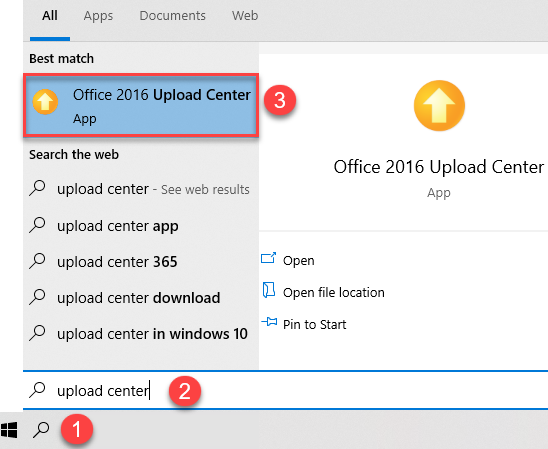548x449 pixels.
Task: Click the taskbar search magnifier icon
Action: [41, 430]
